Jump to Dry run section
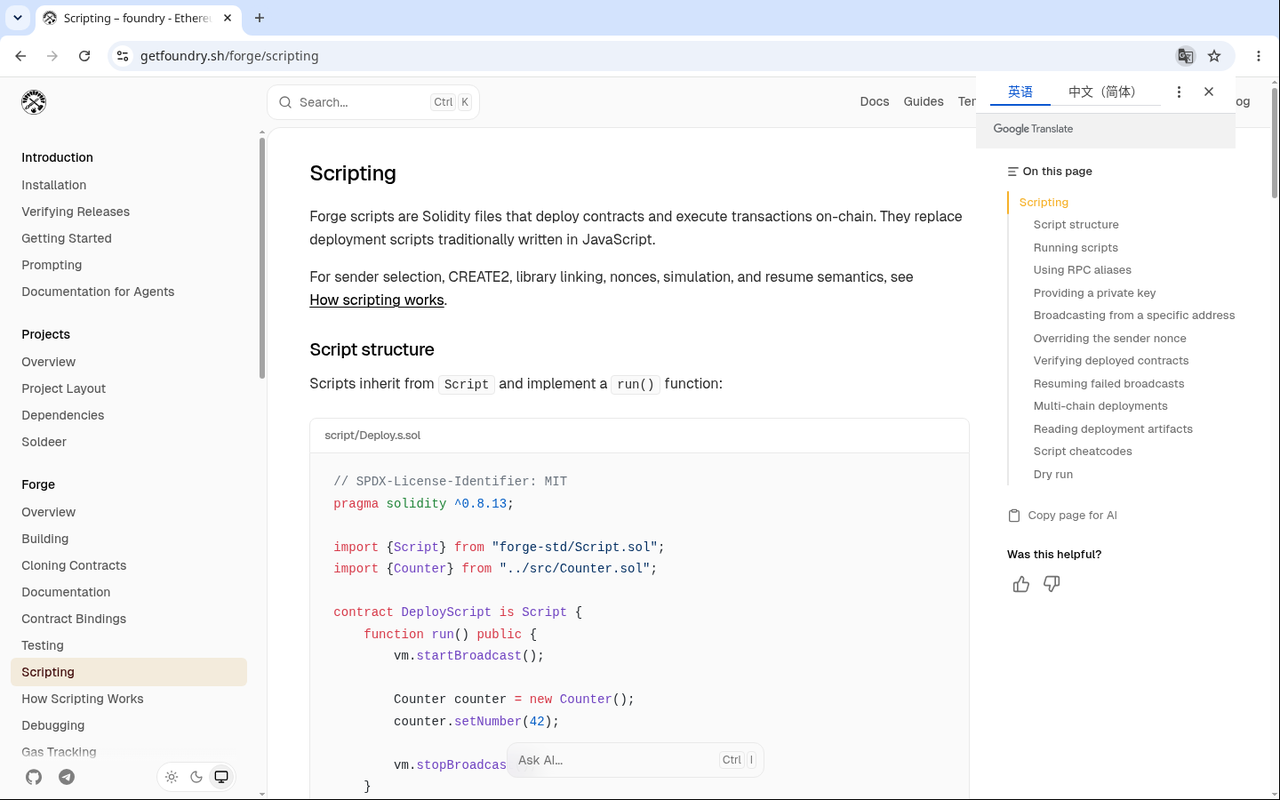The height and width of the screenshot is (800, 1280). tap(1053, 474)
